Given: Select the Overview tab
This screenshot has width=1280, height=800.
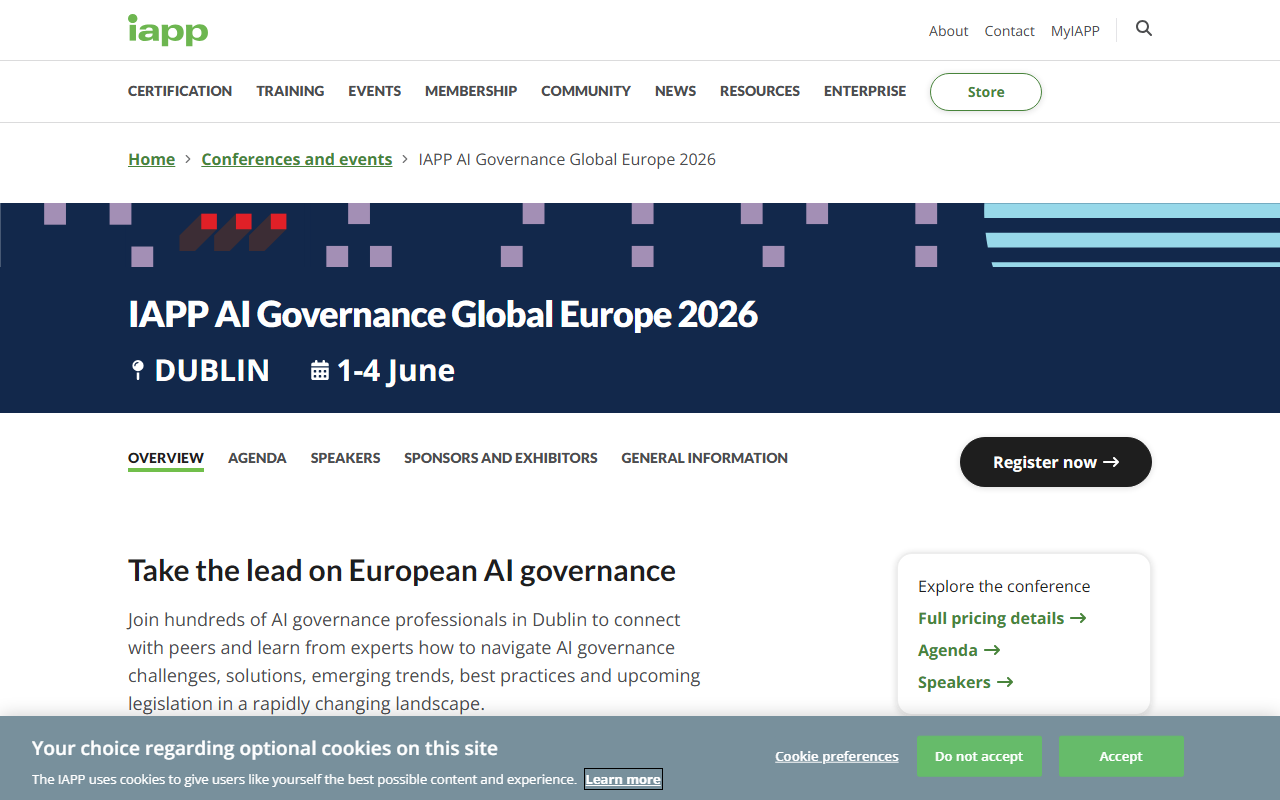Looking at the screenshot, I should point(166,458).
